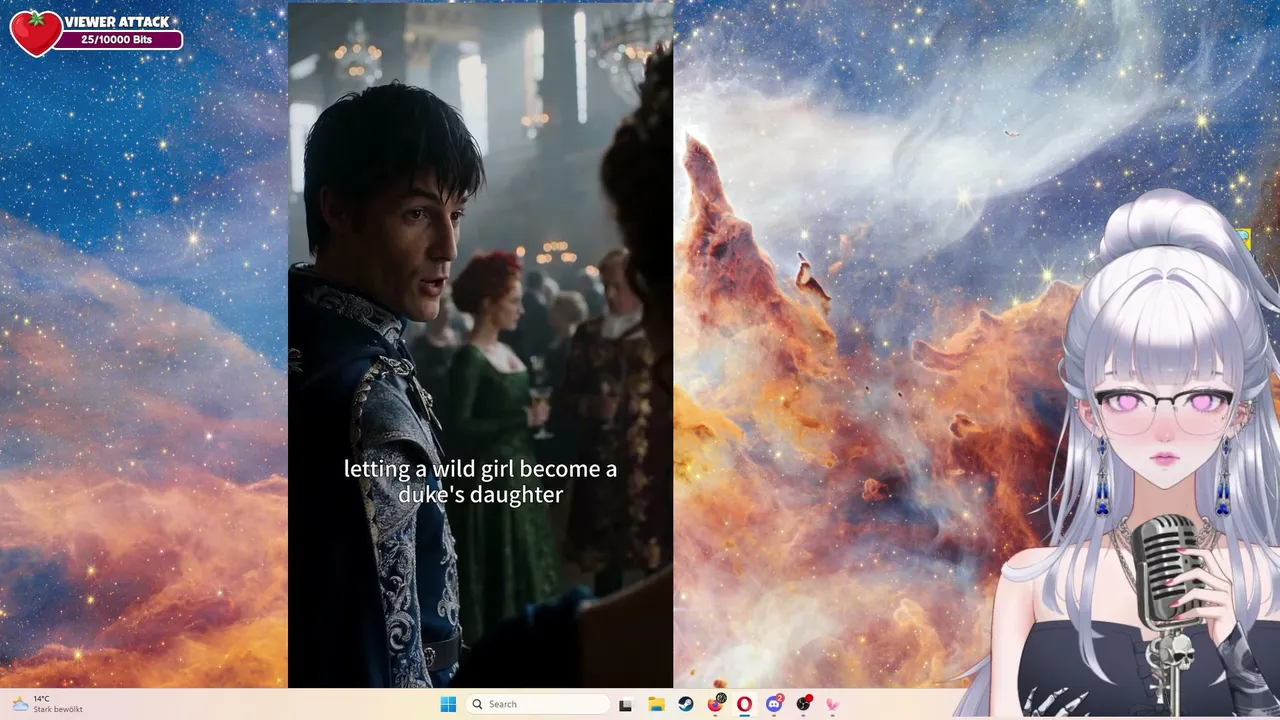This screenshot has height=720, width=1280.
Task: Open the Windows Start menu
Action: click(448, 704)
